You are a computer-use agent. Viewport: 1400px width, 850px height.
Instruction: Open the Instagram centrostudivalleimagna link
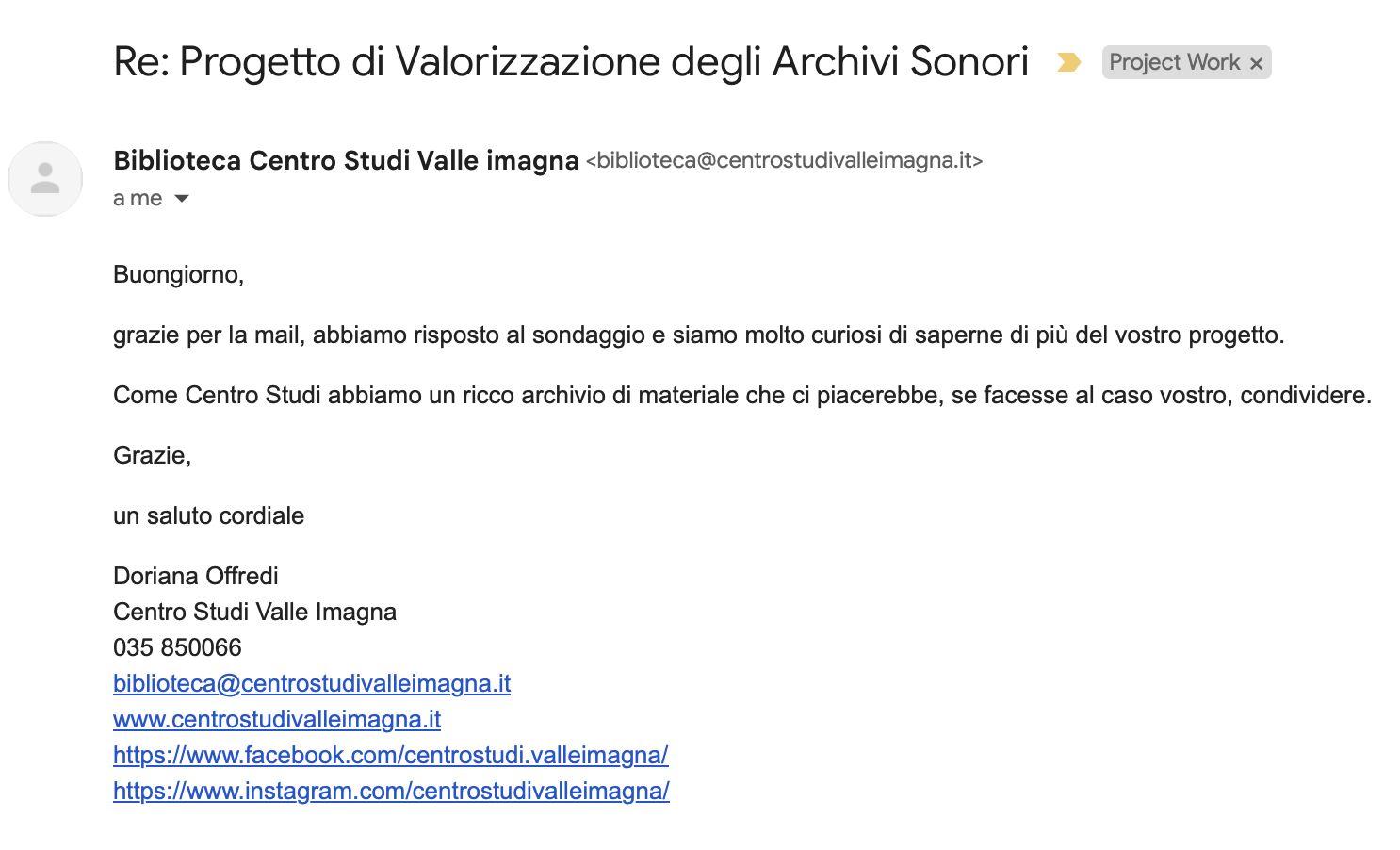pos(391,791)
